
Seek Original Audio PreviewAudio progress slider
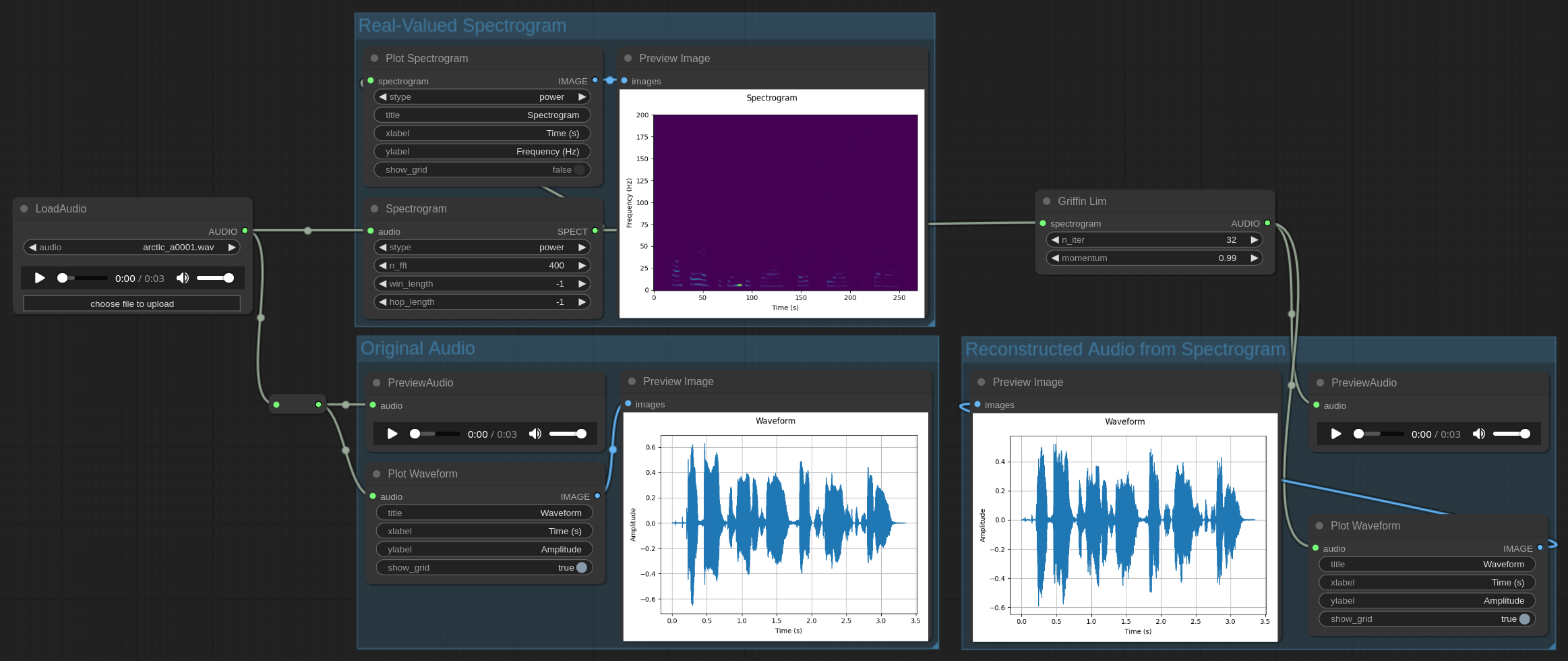[435, 434]
